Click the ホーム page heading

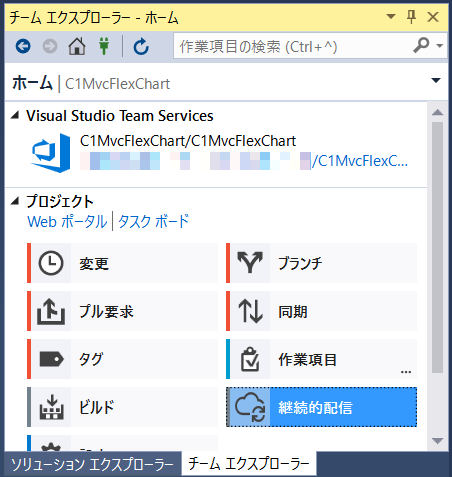(32, 83)
